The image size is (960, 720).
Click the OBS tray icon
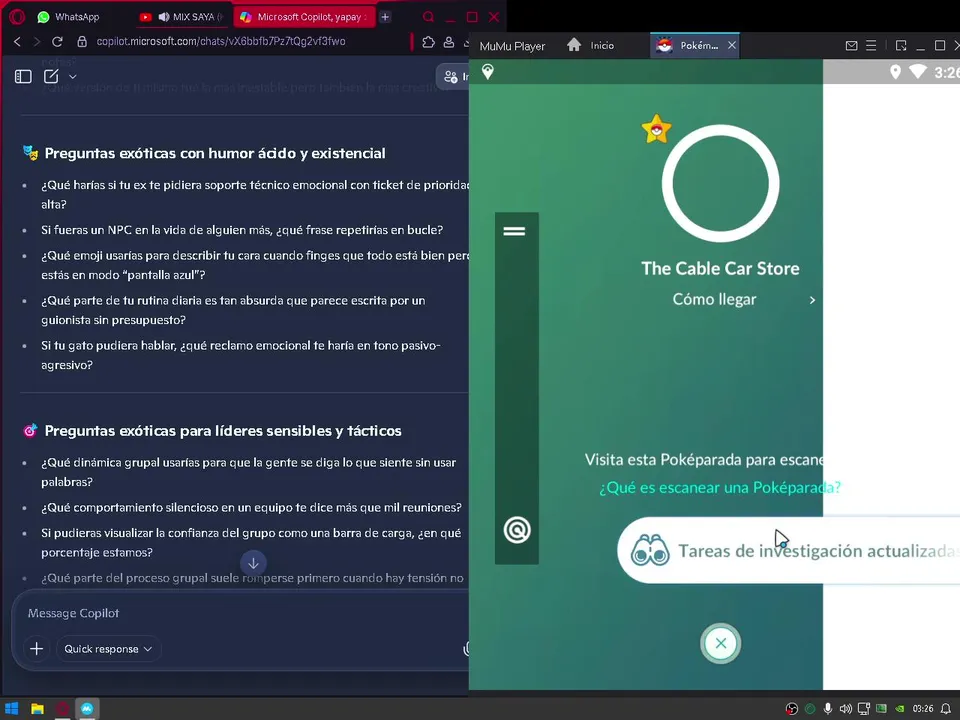792,709
